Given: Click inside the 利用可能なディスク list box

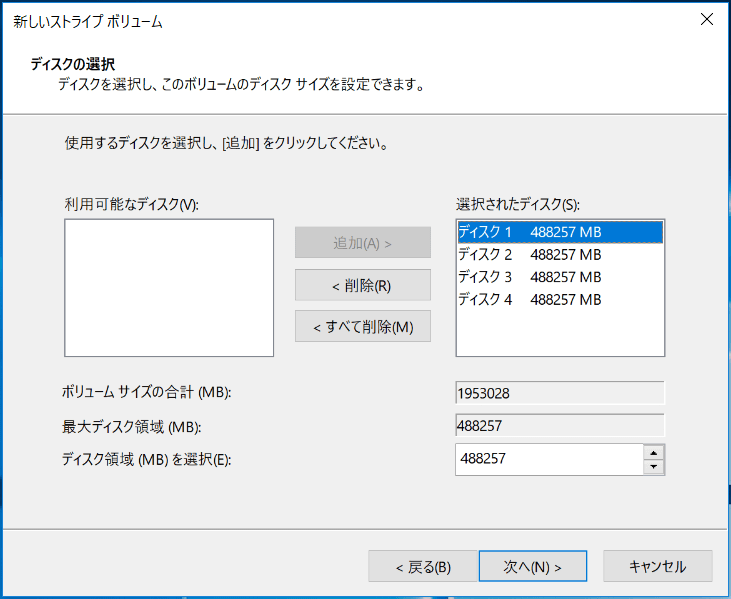Looking at the screenshot, I should point(169,288).
